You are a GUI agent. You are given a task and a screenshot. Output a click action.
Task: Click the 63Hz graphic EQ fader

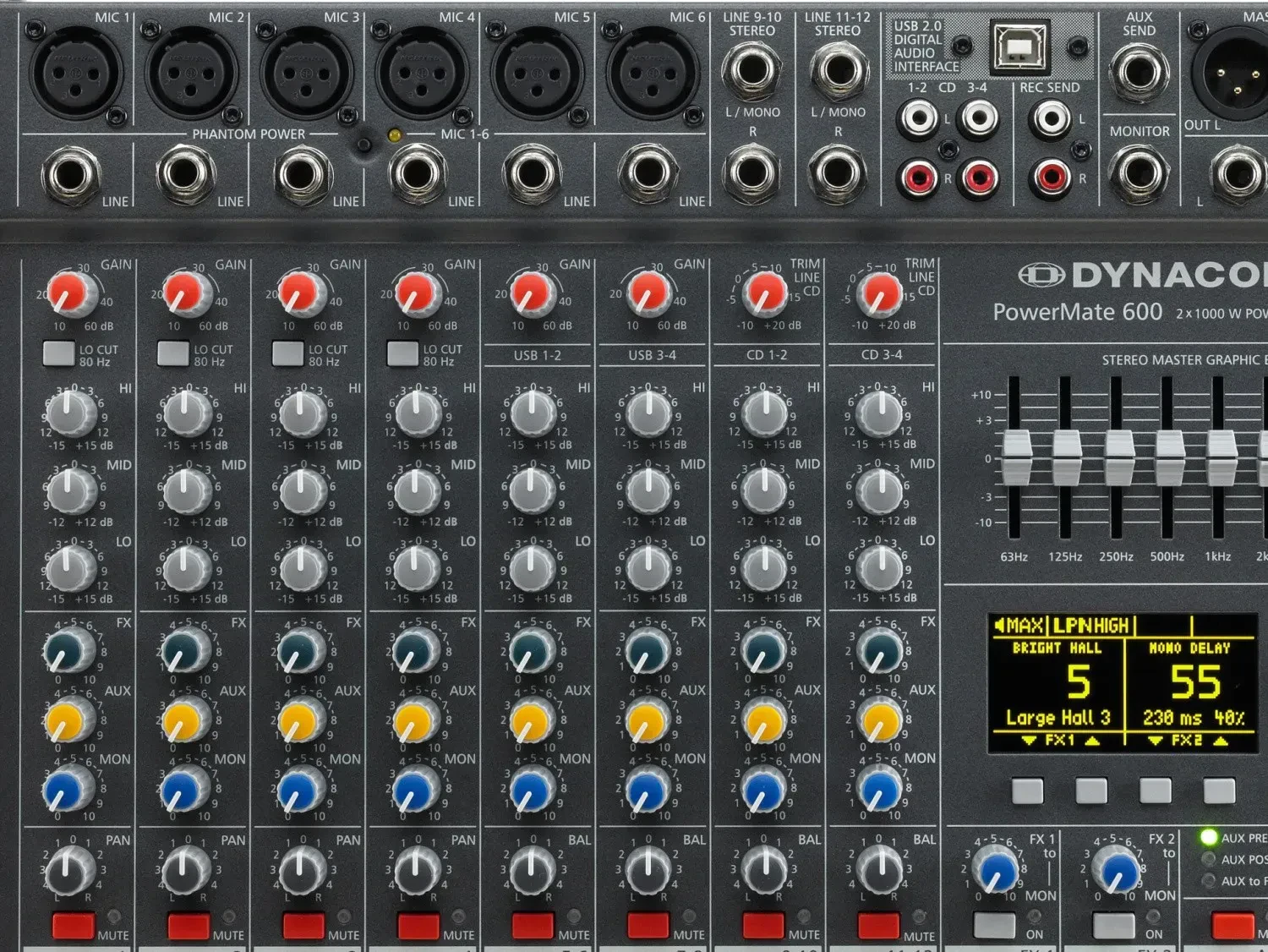click(1014, 456)
